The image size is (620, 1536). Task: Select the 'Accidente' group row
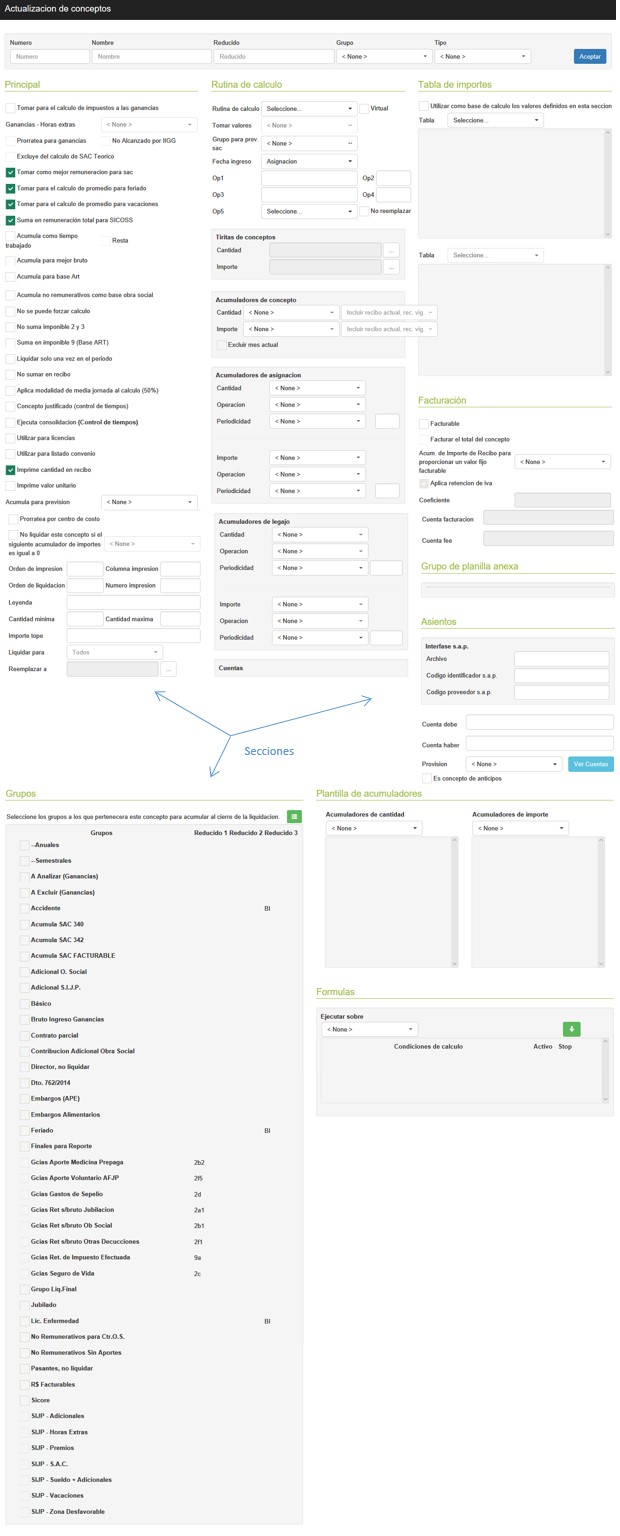tap(25, 908)
